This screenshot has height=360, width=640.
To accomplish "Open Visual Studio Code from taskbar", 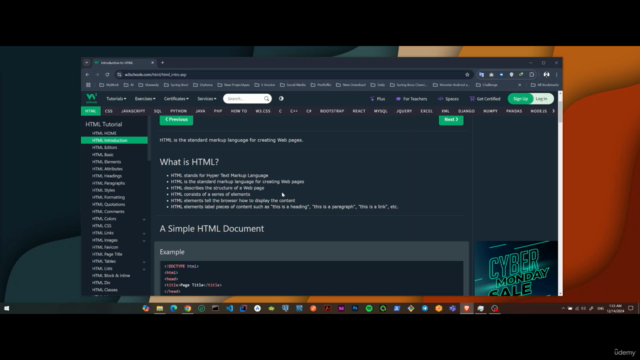I will point(229,308).
